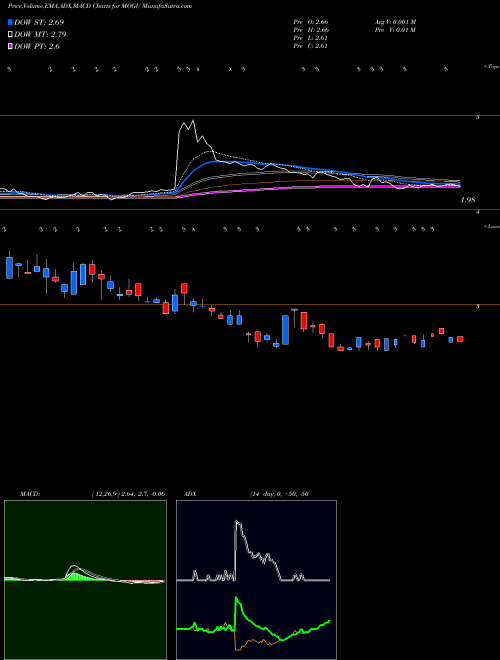The height and width of the screenshot is (660, 500).
Task: Click the white DOW MT legend swatch
Action: point(10,34)
